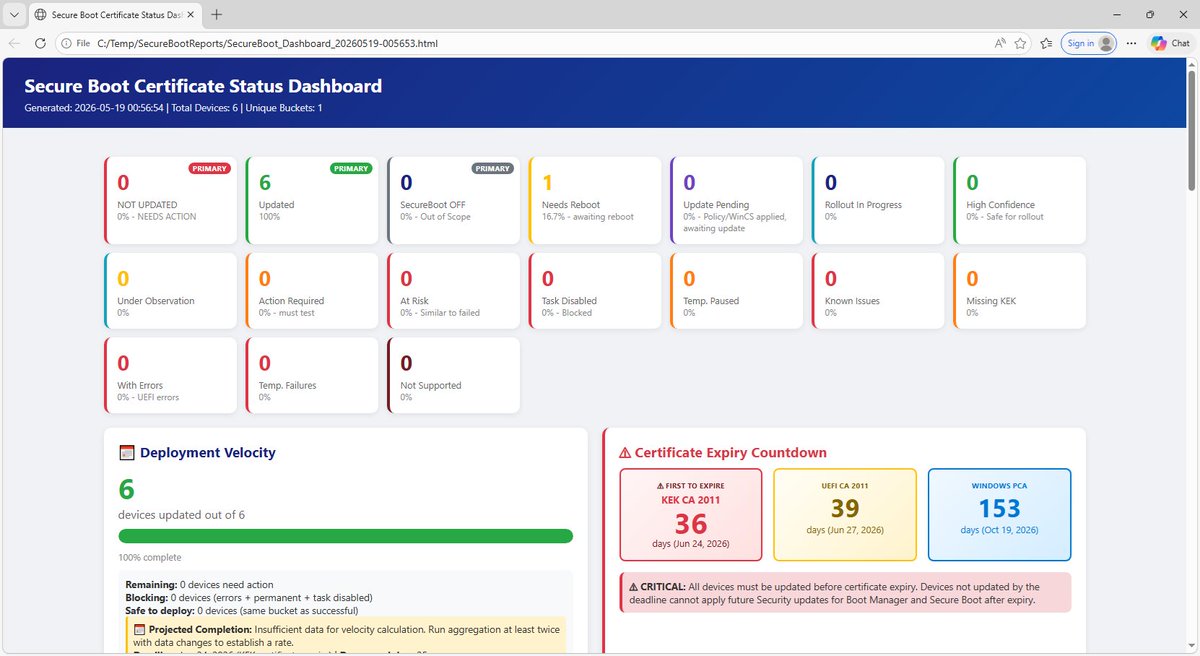Click the Sign in button
This screenshot has height=656, width=1200.
[x=1089, y=43]
